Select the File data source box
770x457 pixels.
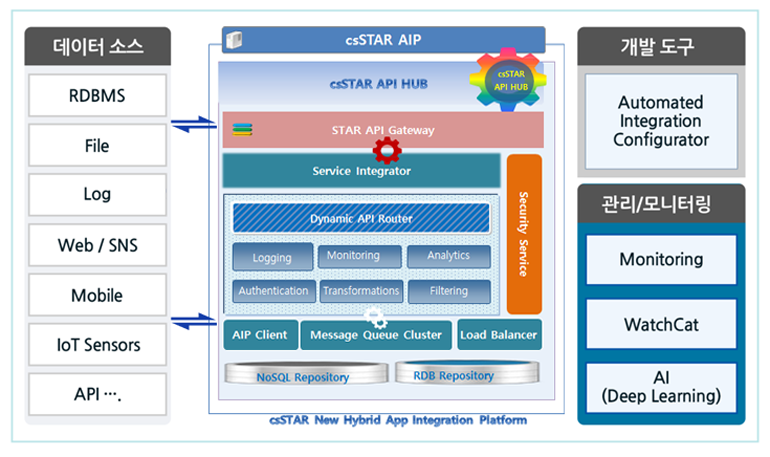coord(97,145)
